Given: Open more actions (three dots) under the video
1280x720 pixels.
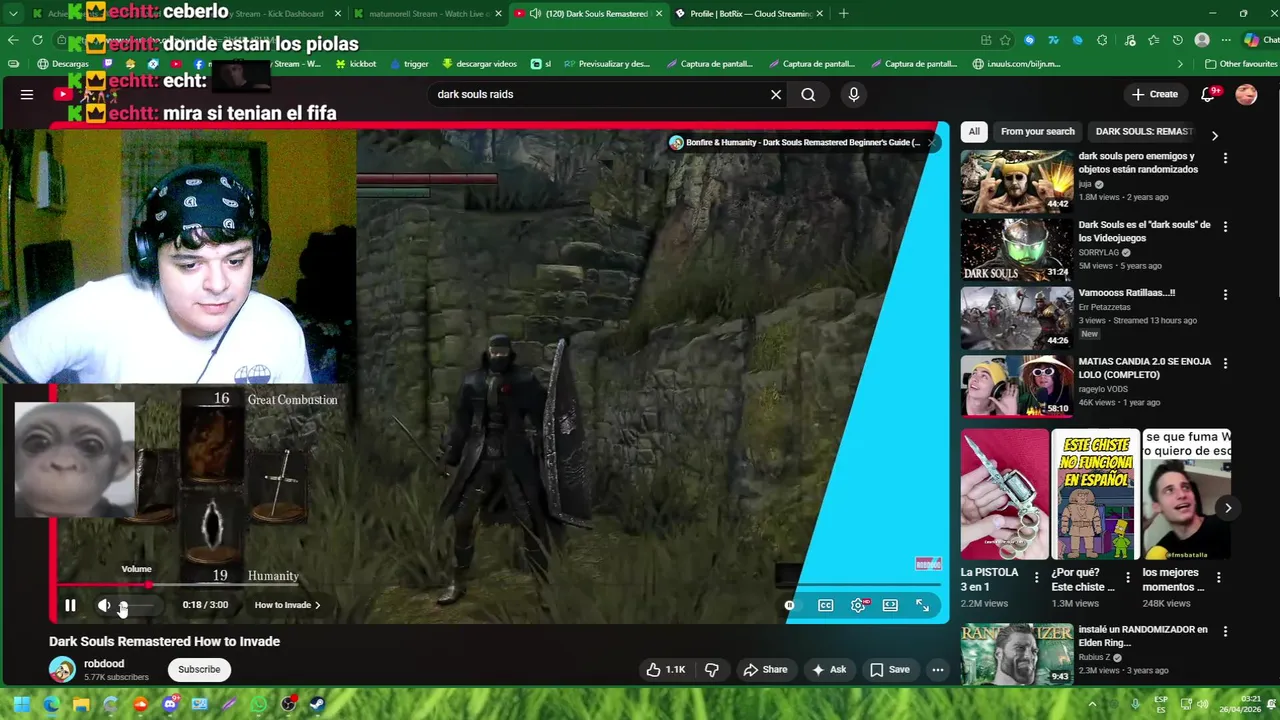Looking at the screenshot, I should pyautogui.click(x=938, y=670).
